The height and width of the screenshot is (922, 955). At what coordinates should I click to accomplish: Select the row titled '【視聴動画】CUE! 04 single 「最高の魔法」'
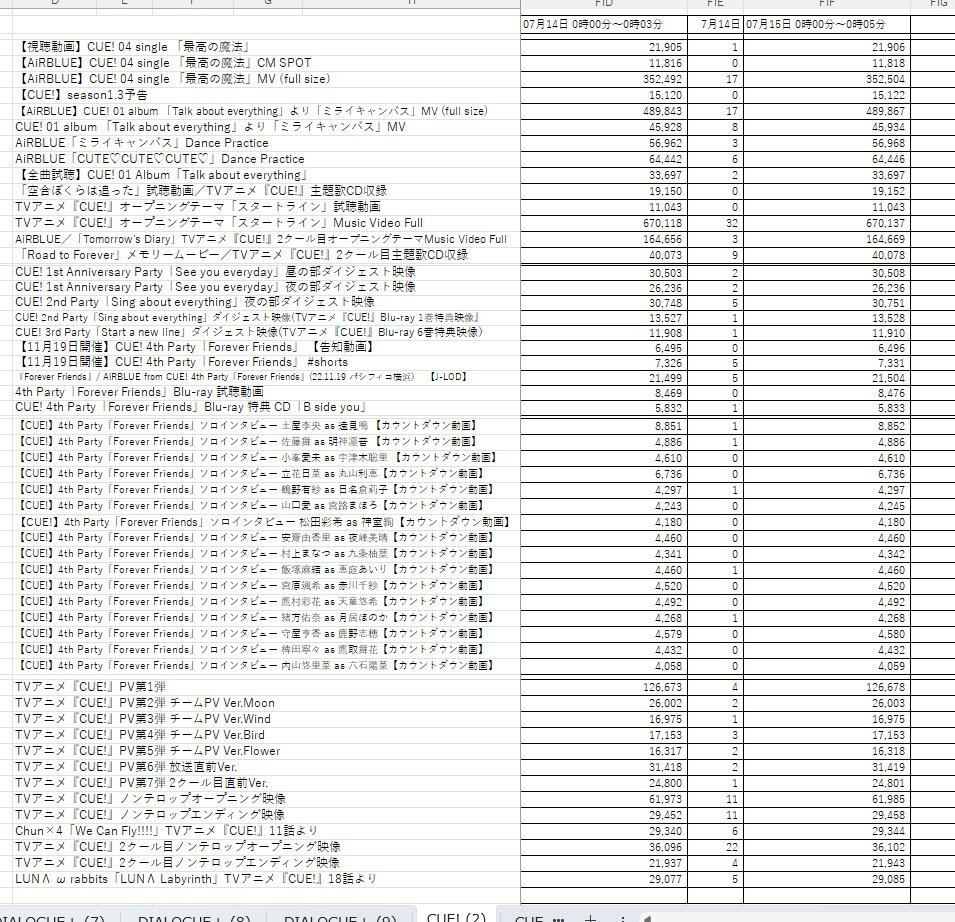click(x=266, y=47)
